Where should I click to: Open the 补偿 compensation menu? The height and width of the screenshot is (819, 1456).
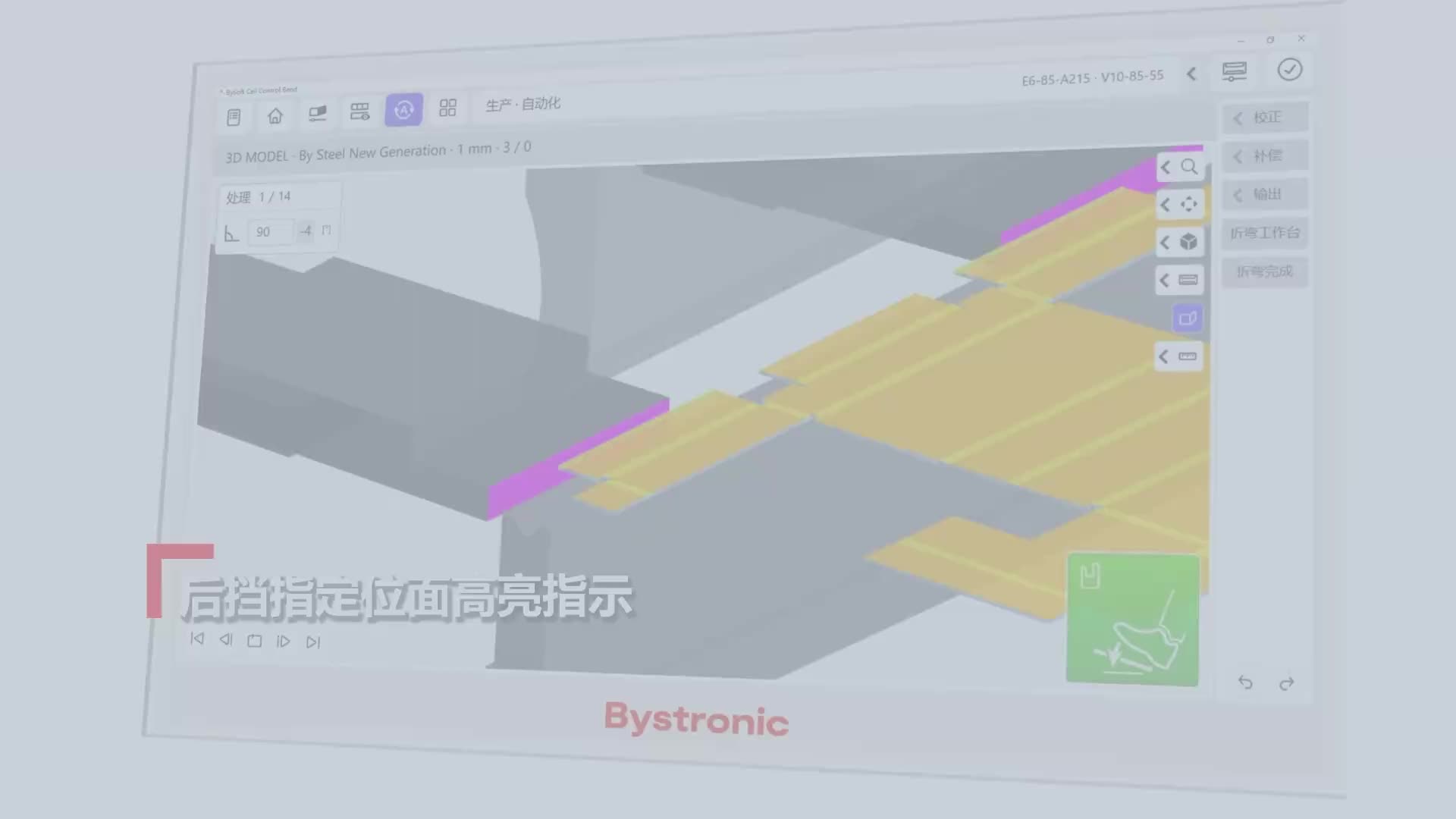click(x=1264, y=156)
